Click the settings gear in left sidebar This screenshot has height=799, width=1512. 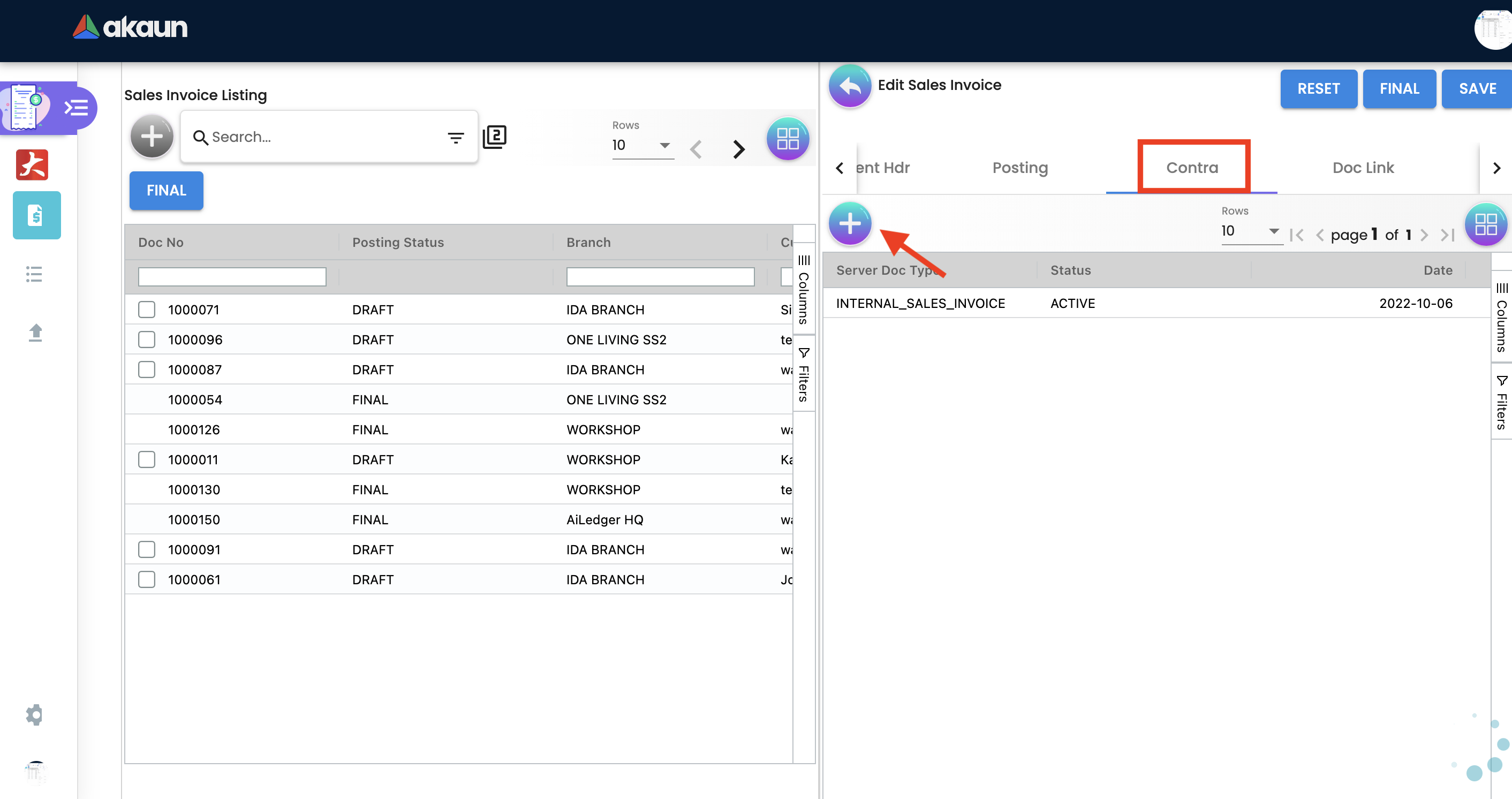[35, 714]
